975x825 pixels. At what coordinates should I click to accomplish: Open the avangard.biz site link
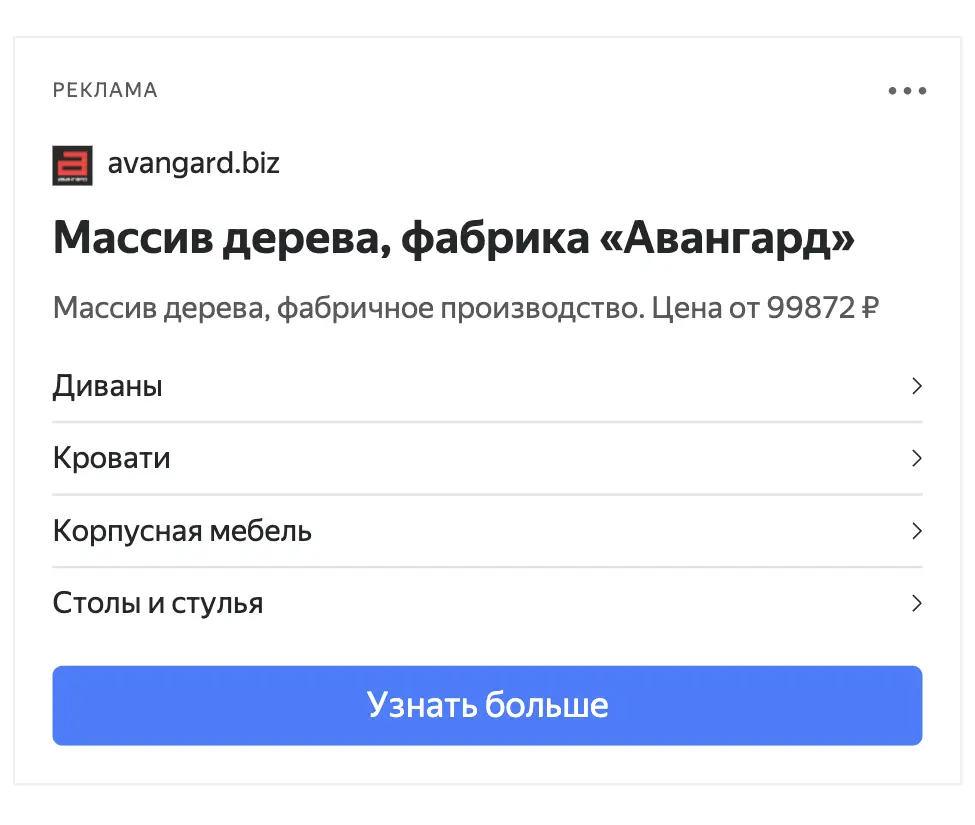193,164
